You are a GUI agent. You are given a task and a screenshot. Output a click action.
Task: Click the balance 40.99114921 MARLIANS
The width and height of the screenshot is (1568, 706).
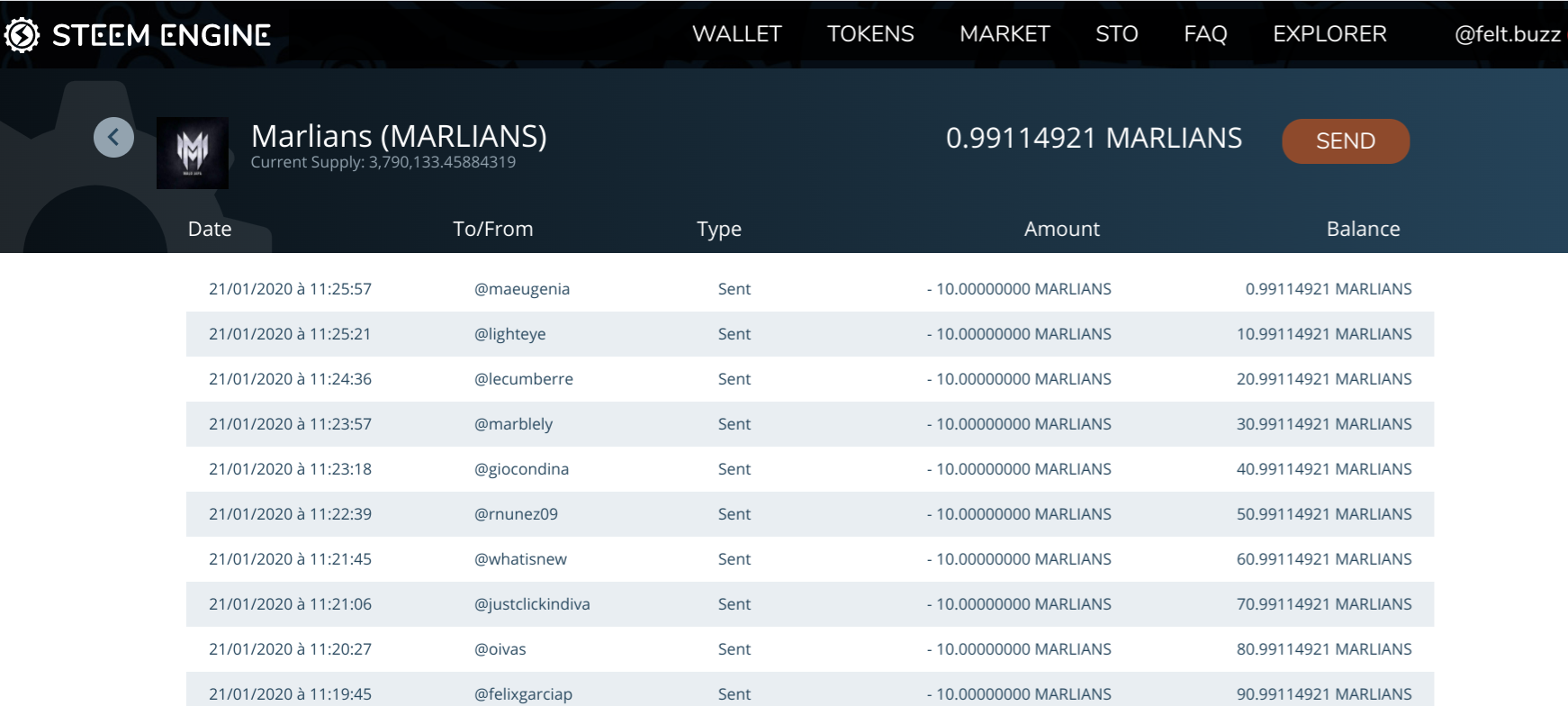coord(1324,469)
